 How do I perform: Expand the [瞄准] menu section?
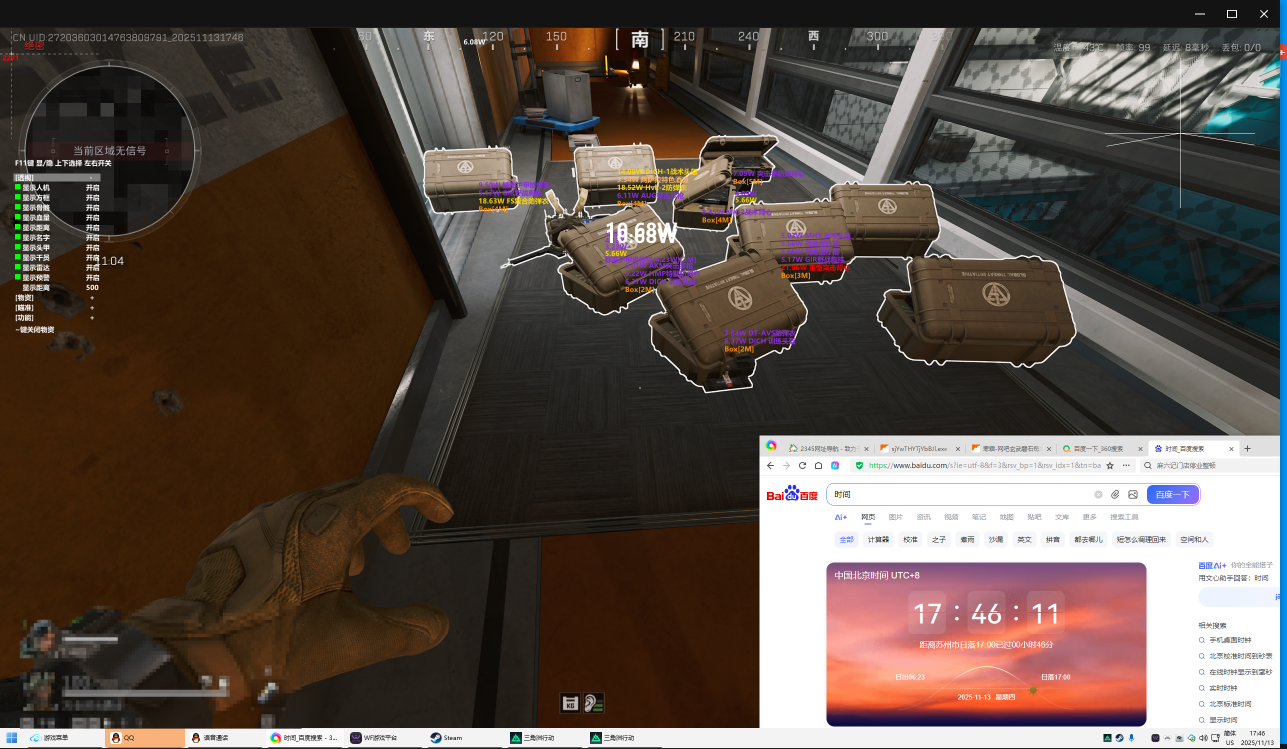click(24, 307)
